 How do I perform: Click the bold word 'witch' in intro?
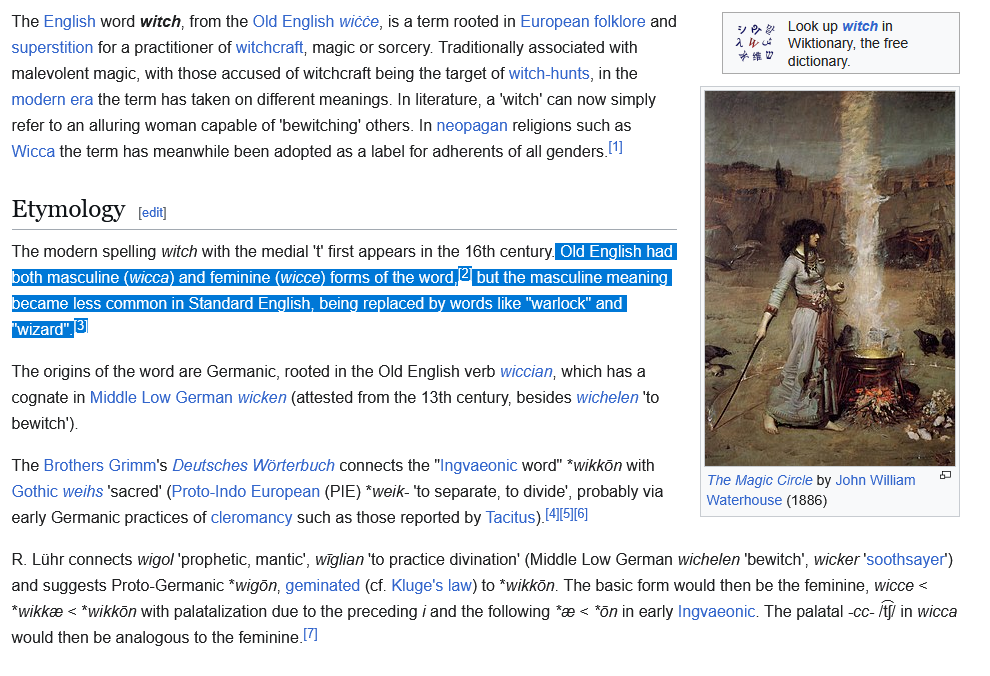(160, 21)
